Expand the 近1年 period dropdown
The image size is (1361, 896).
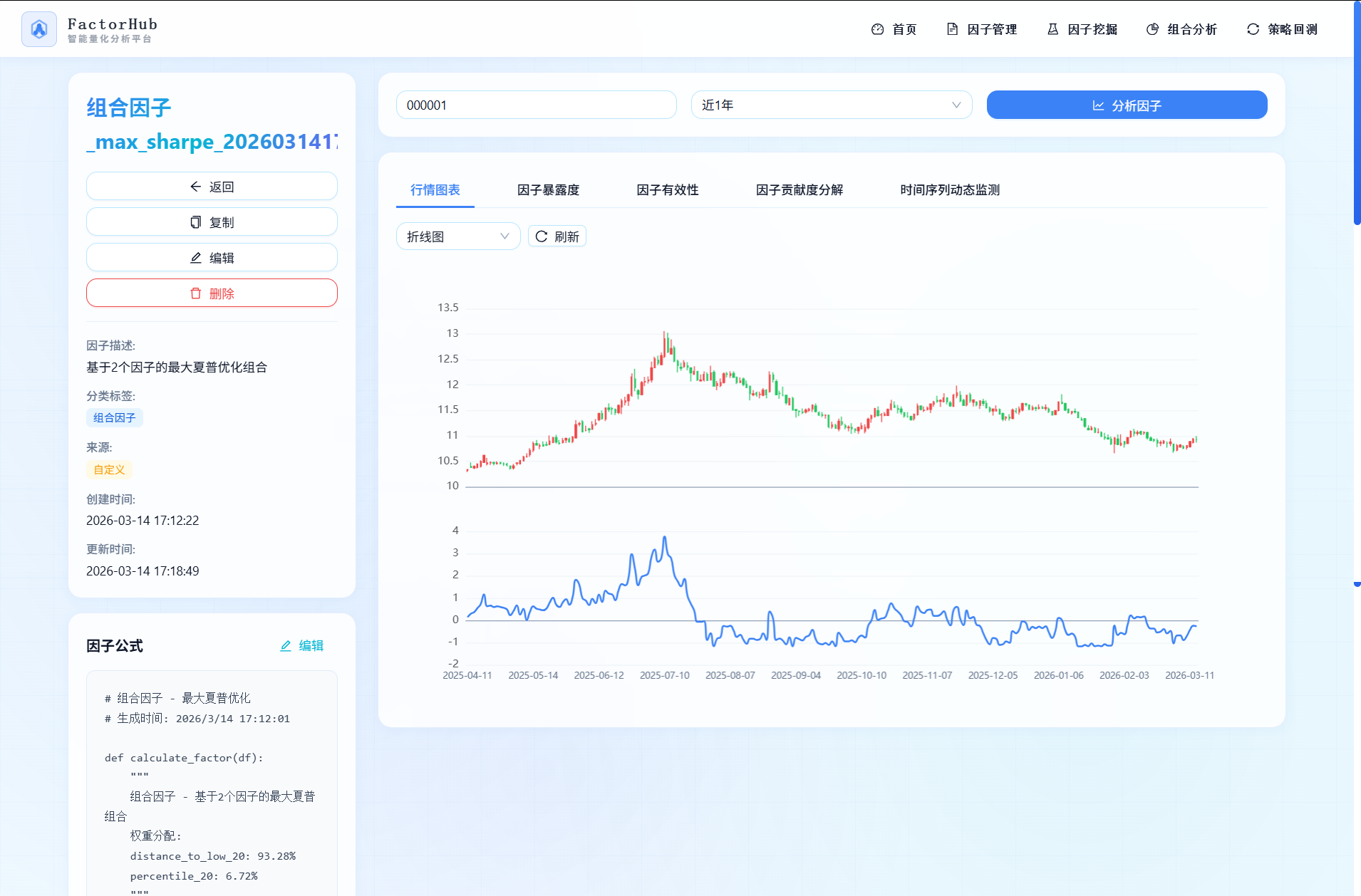(x=832, y=105)
